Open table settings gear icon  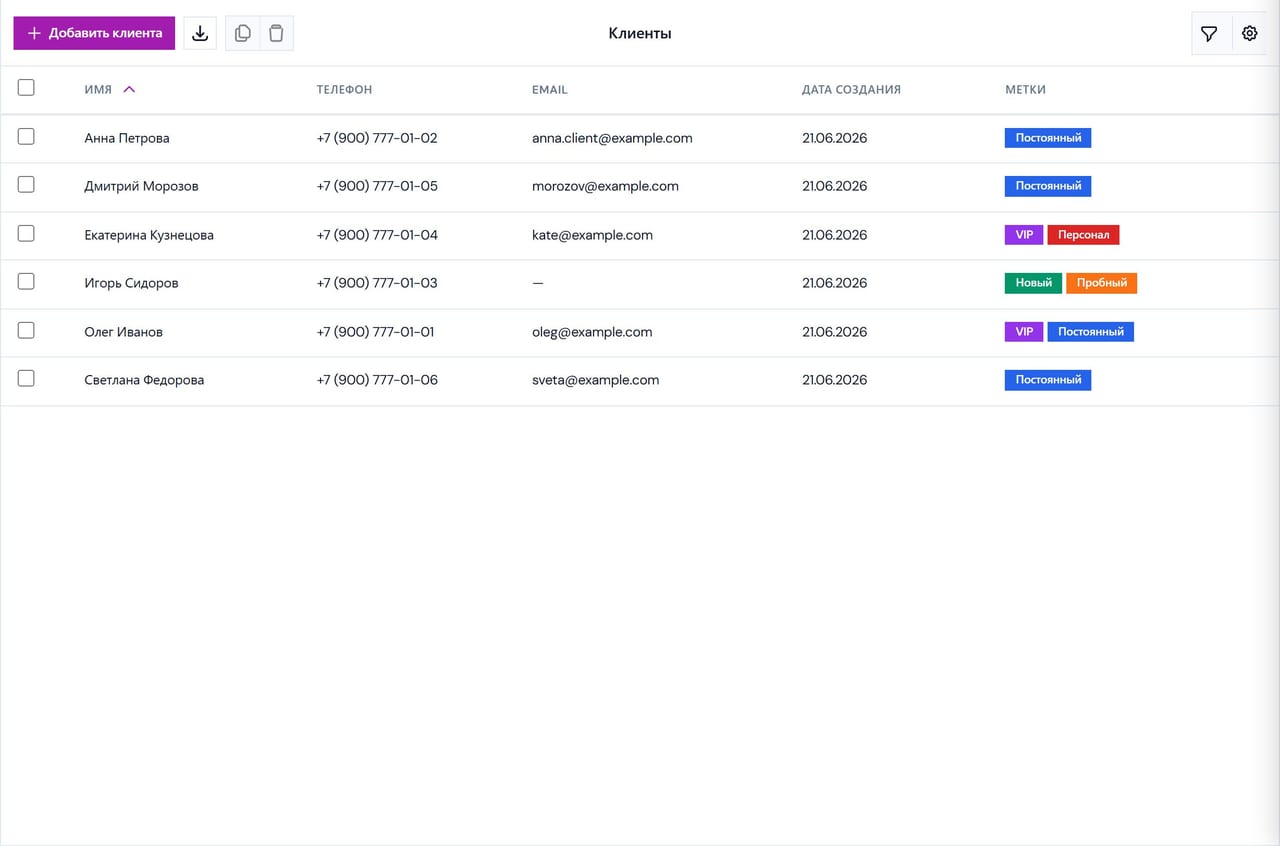coord(1250,34)
